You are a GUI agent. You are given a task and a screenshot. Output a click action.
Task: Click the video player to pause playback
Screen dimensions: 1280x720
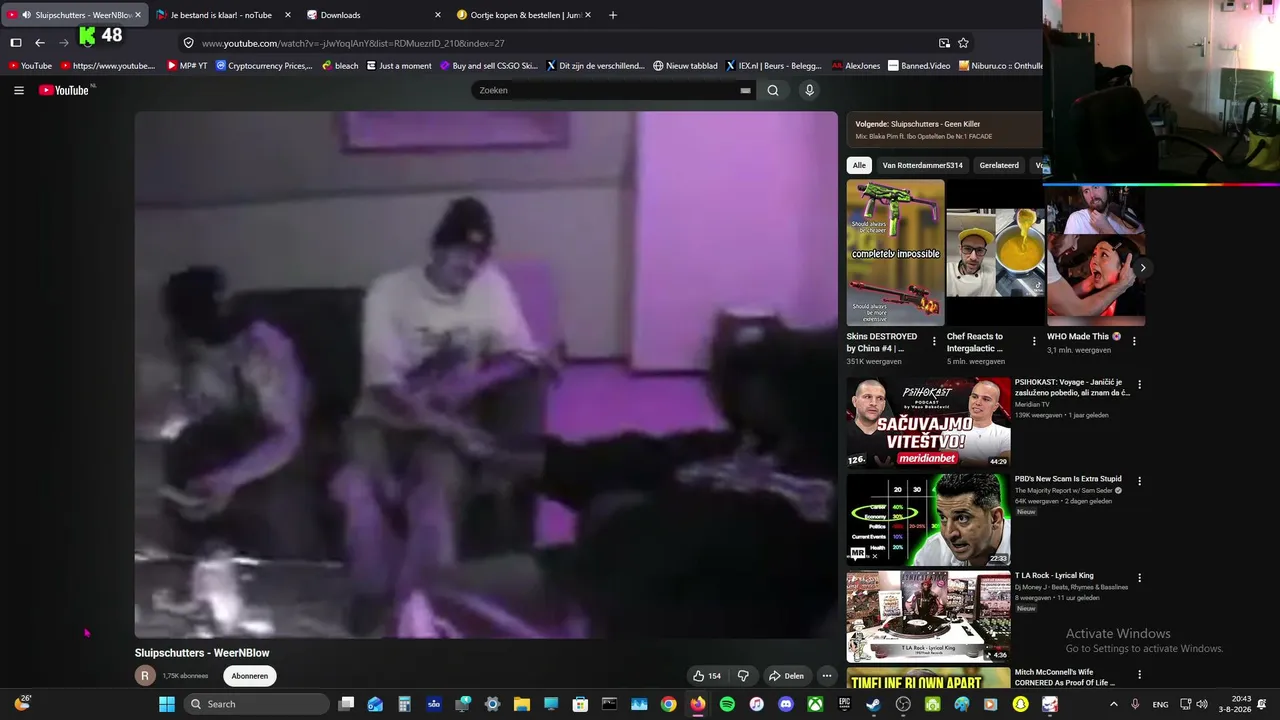tap(486, 374)
